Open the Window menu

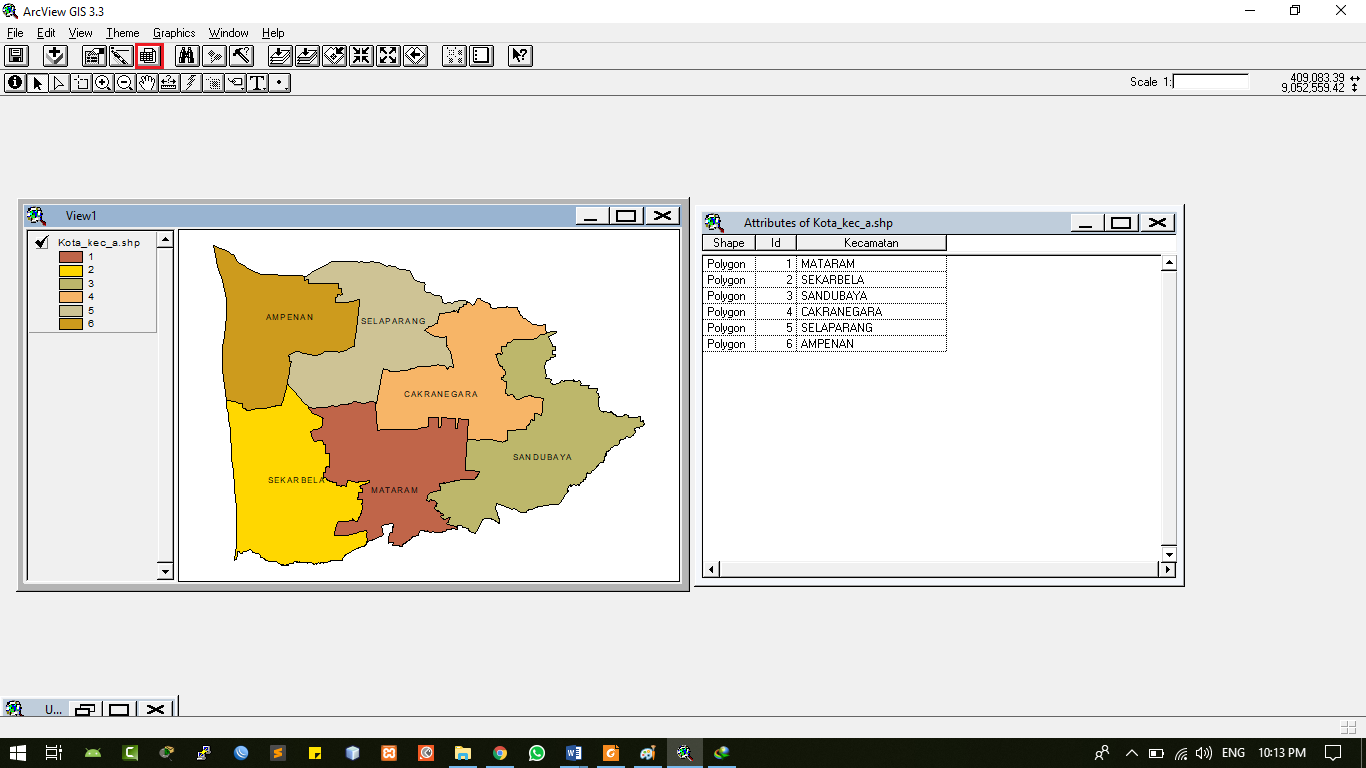(228, 33)
